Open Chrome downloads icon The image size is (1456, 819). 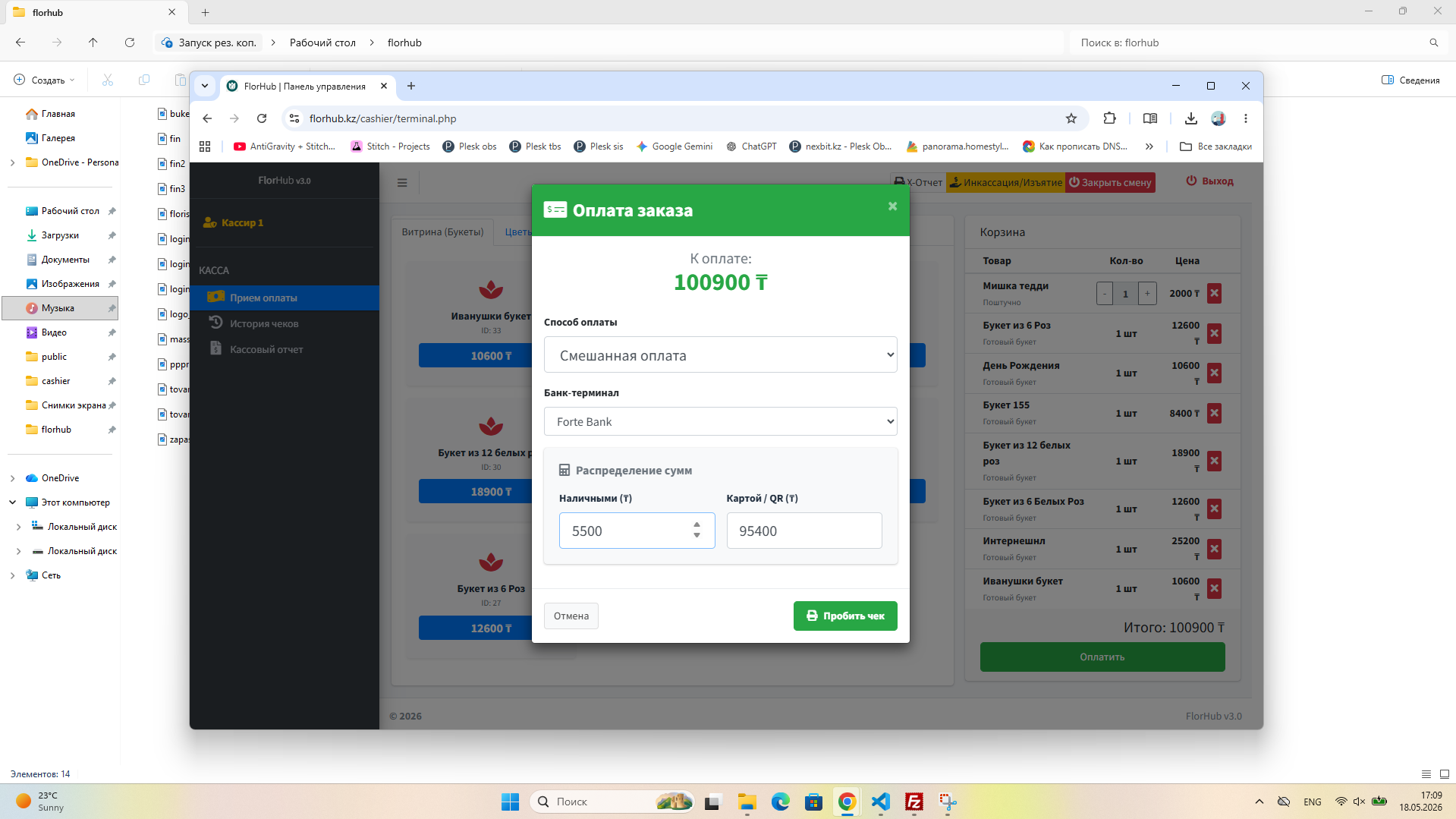tap(1191, 118)
